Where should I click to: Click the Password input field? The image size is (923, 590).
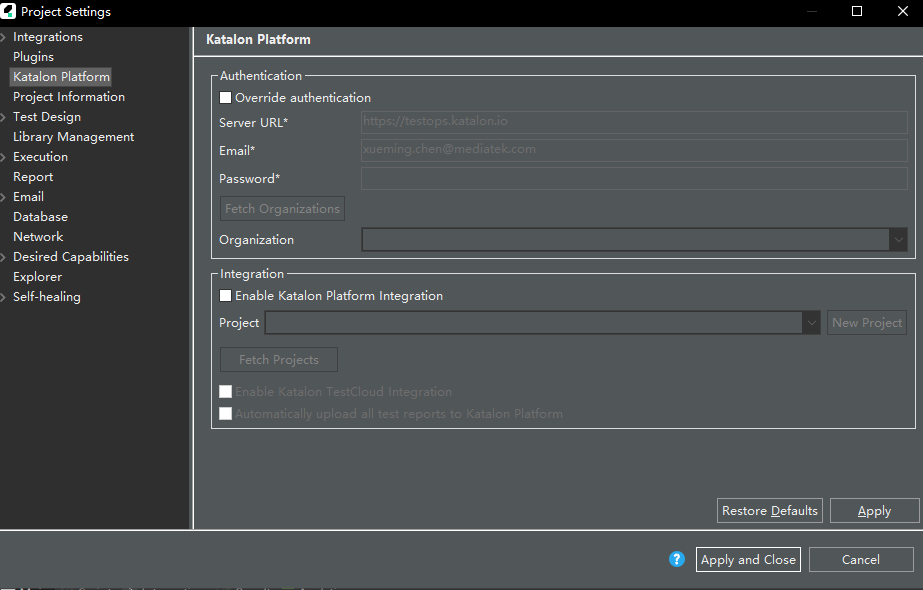(634, 178)
